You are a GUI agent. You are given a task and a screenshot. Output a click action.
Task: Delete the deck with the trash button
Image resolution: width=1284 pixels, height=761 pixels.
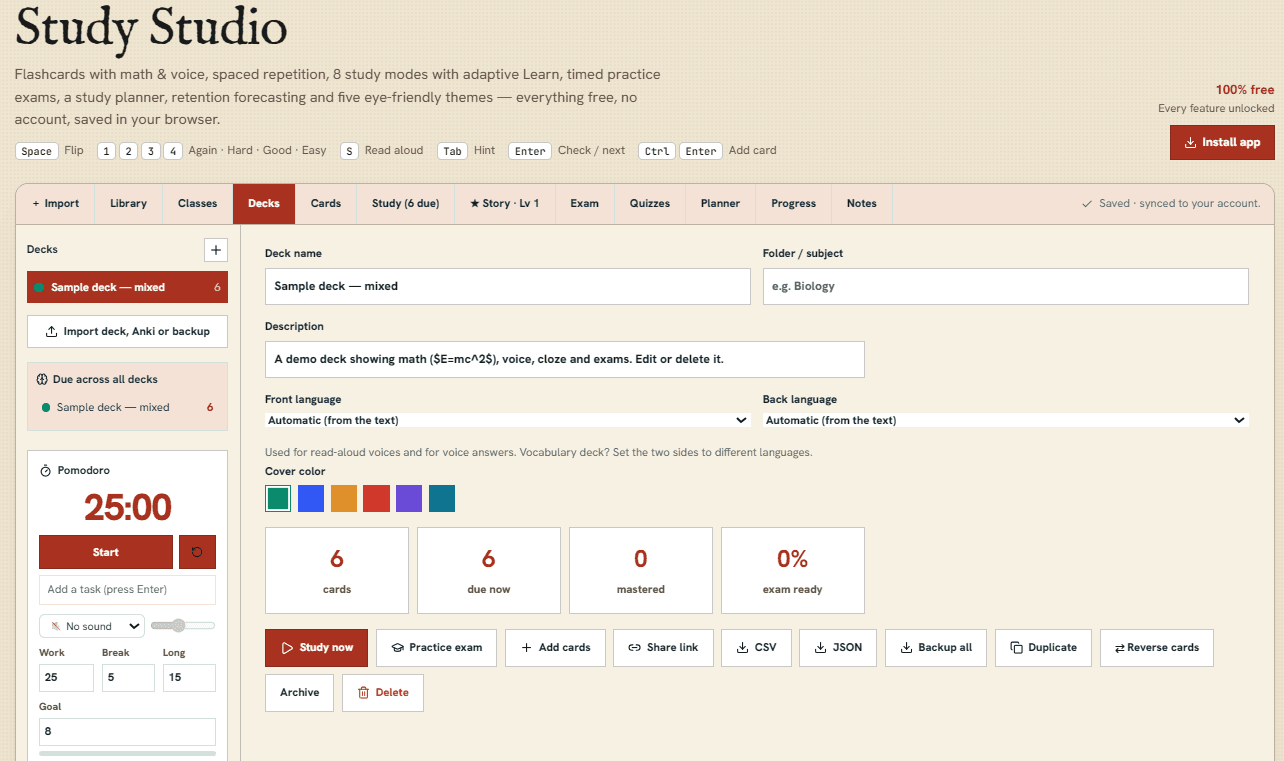pyautogui.click(x=383, y=692)
